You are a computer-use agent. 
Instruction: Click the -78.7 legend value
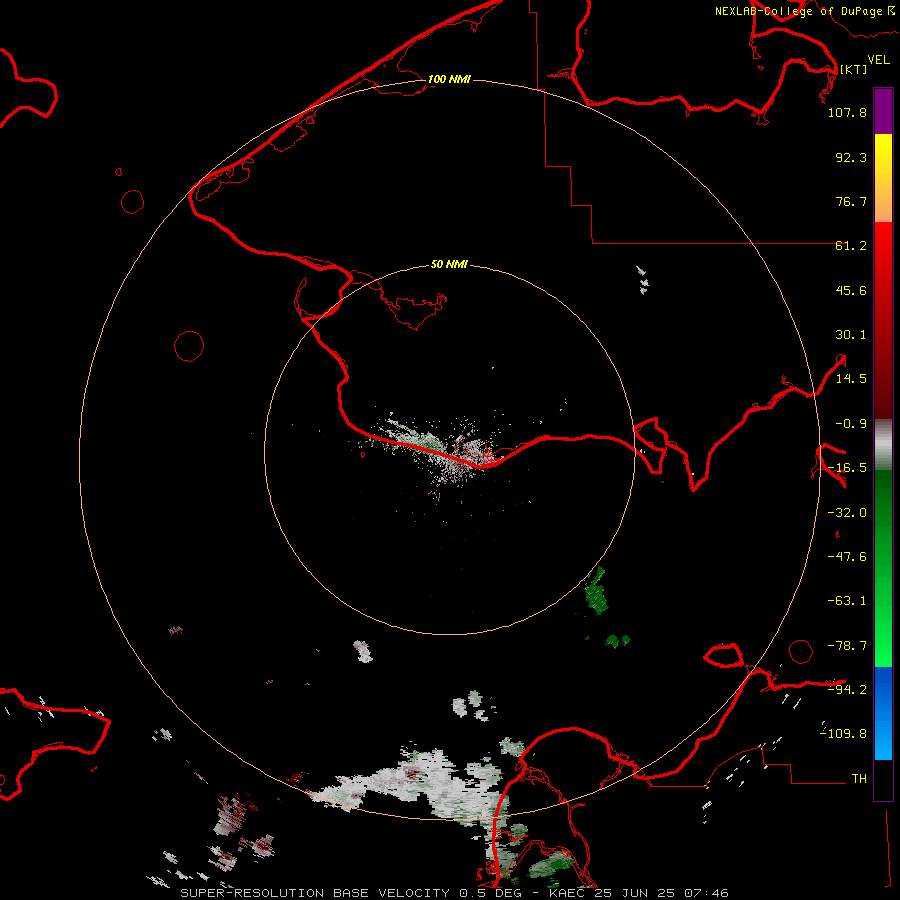click(x=847, y=646)
